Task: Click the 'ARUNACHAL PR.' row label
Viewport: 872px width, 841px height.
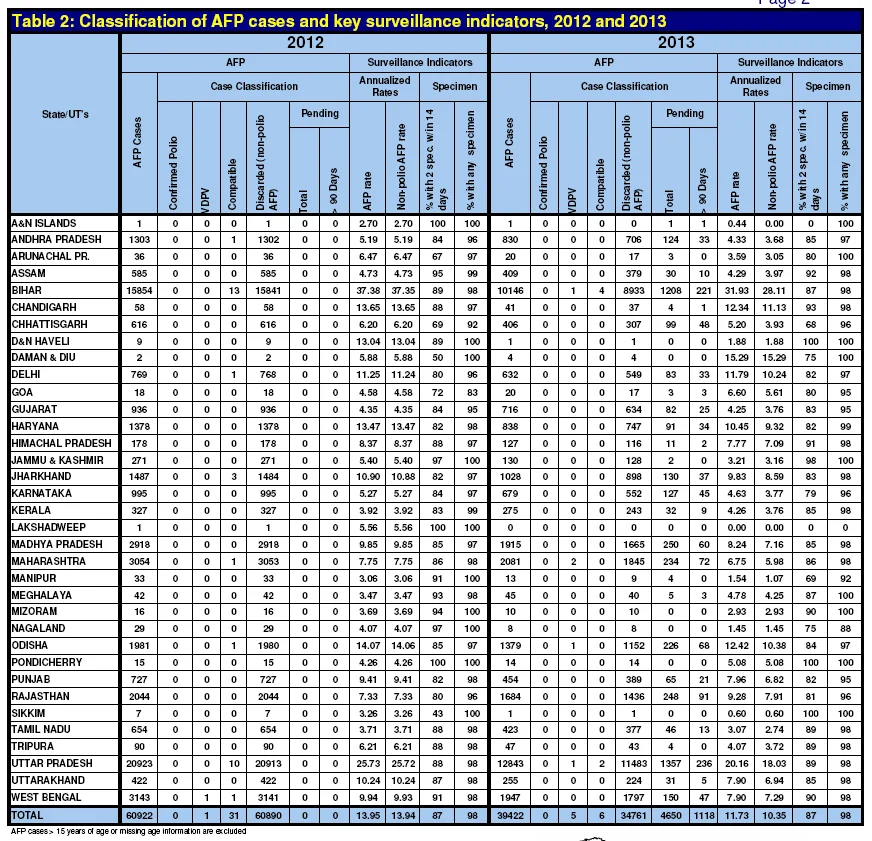Action: pyautogui.click(x=50, y=256)
